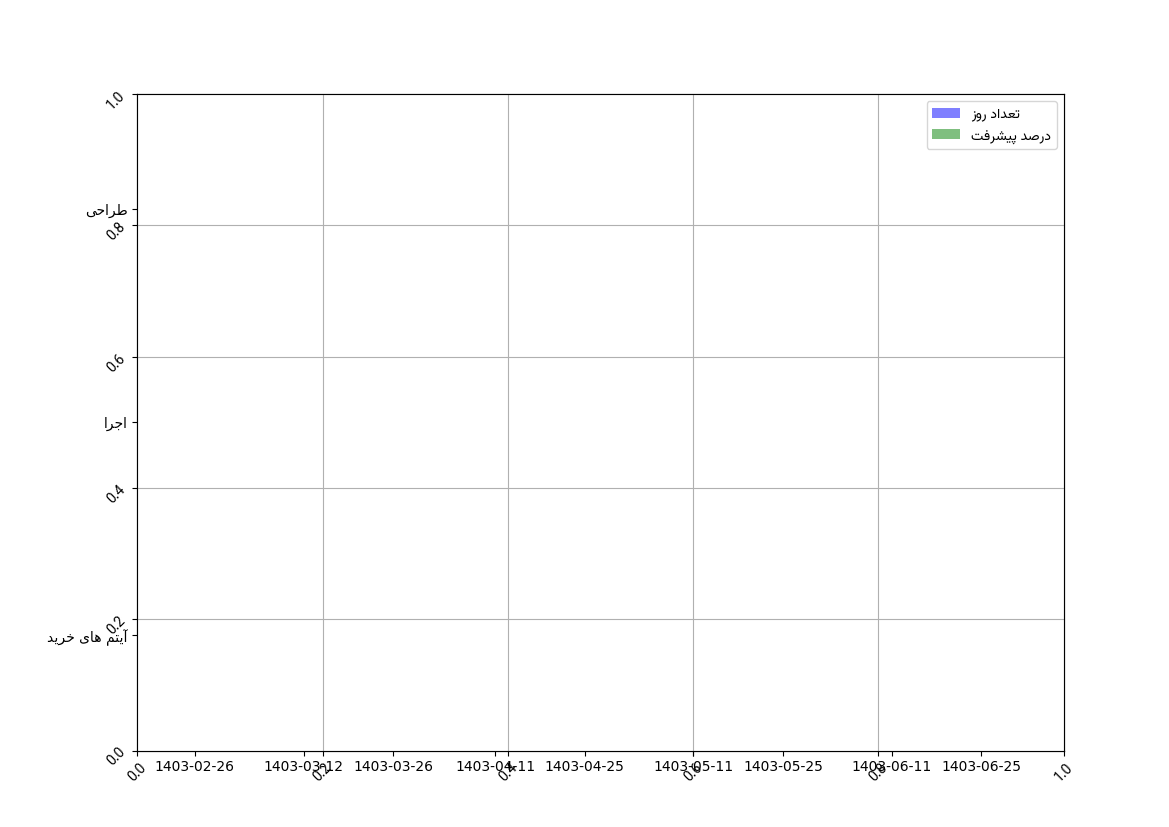Select the 1403-02-26 date tick label
Viewport: 1169px width, 827px height.
click(x=194, y=767)
